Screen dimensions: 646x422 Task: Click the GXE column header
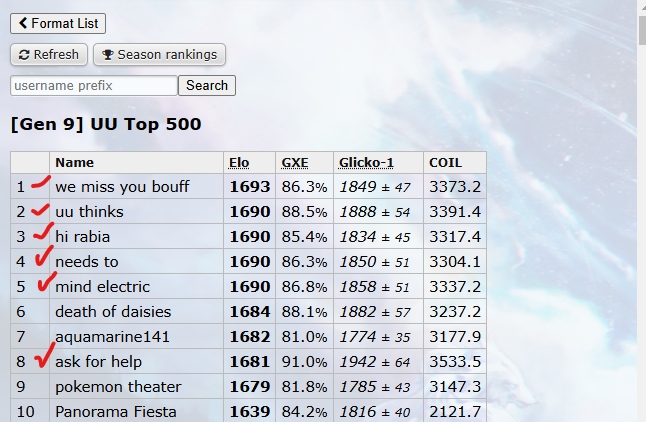click(295, 162)
